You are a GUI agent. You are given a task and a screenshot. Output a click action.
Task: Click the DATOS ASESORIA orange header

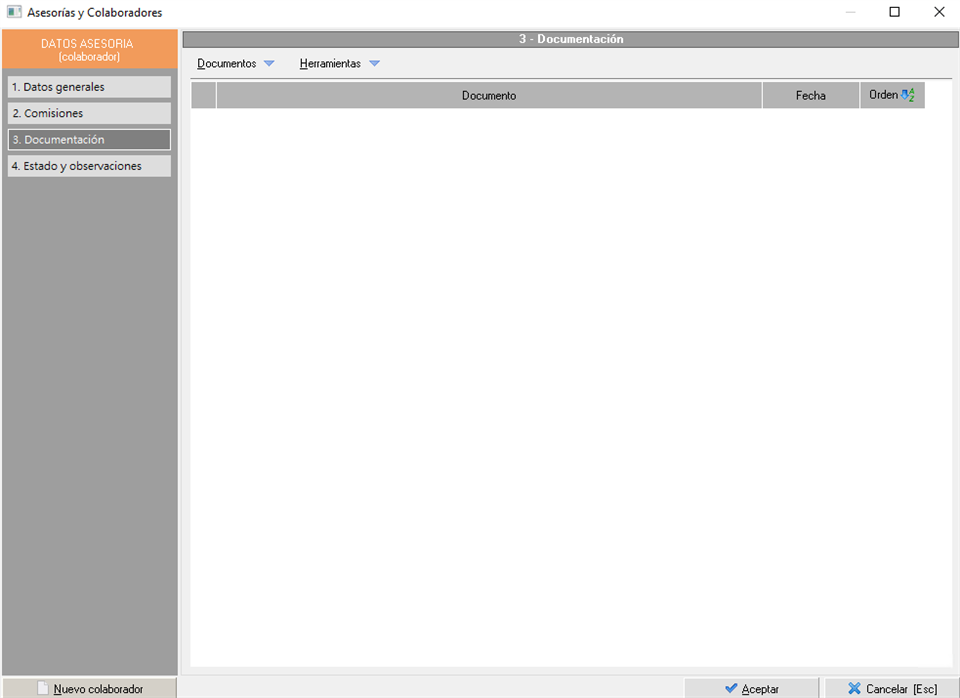89,49
